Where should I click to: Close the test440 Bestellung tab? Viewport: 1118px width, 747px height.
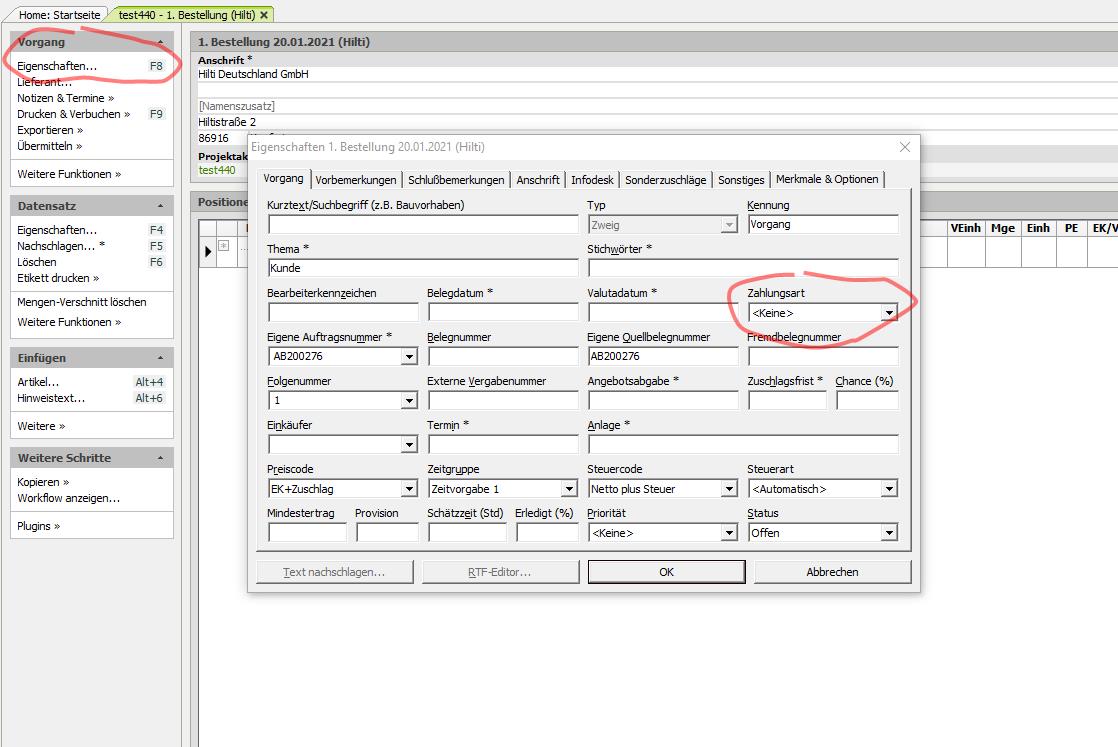point(264,15)
